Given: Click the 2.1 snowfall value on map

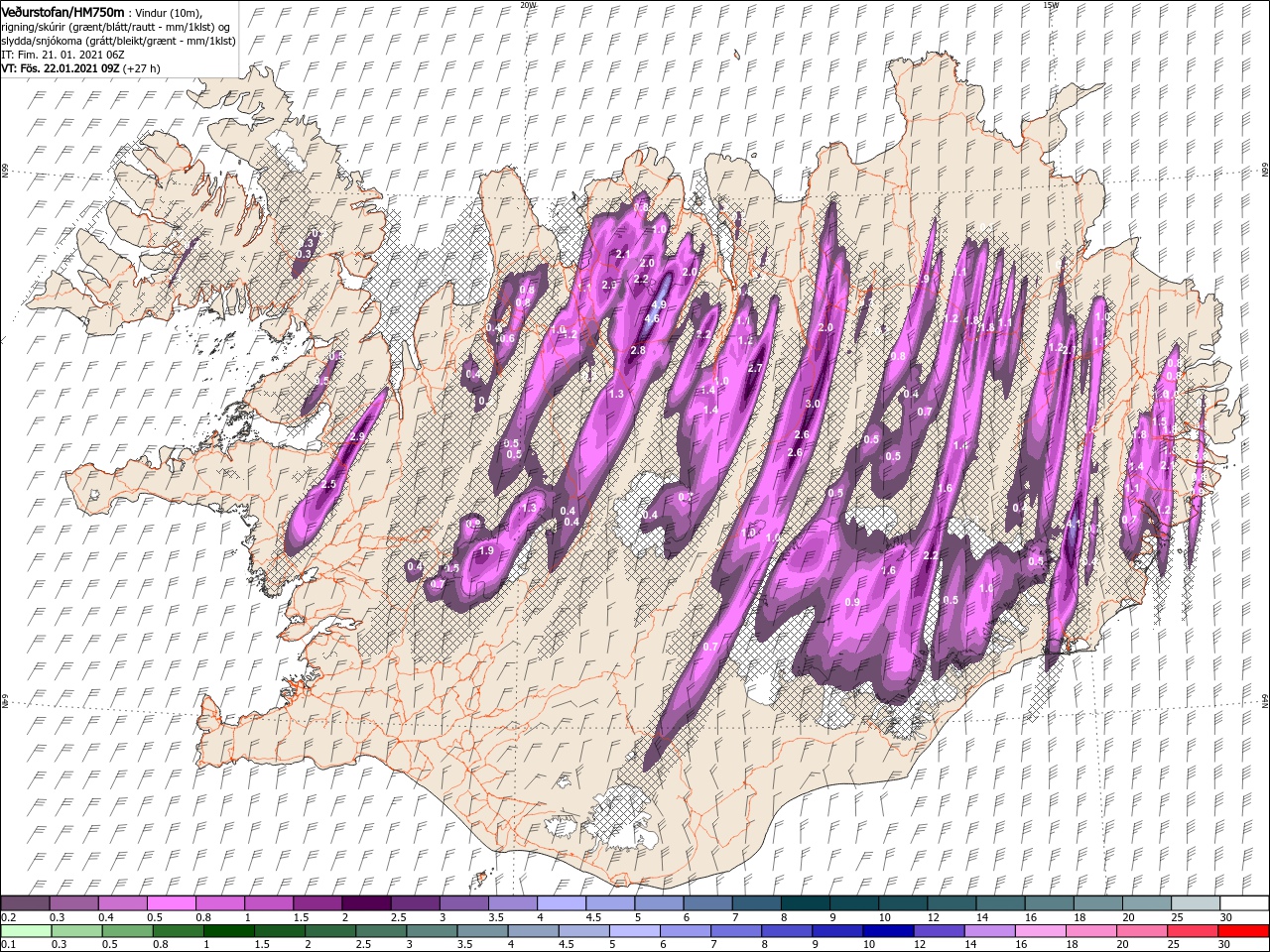Looking at the screenshot, I should tap(623, 255).
